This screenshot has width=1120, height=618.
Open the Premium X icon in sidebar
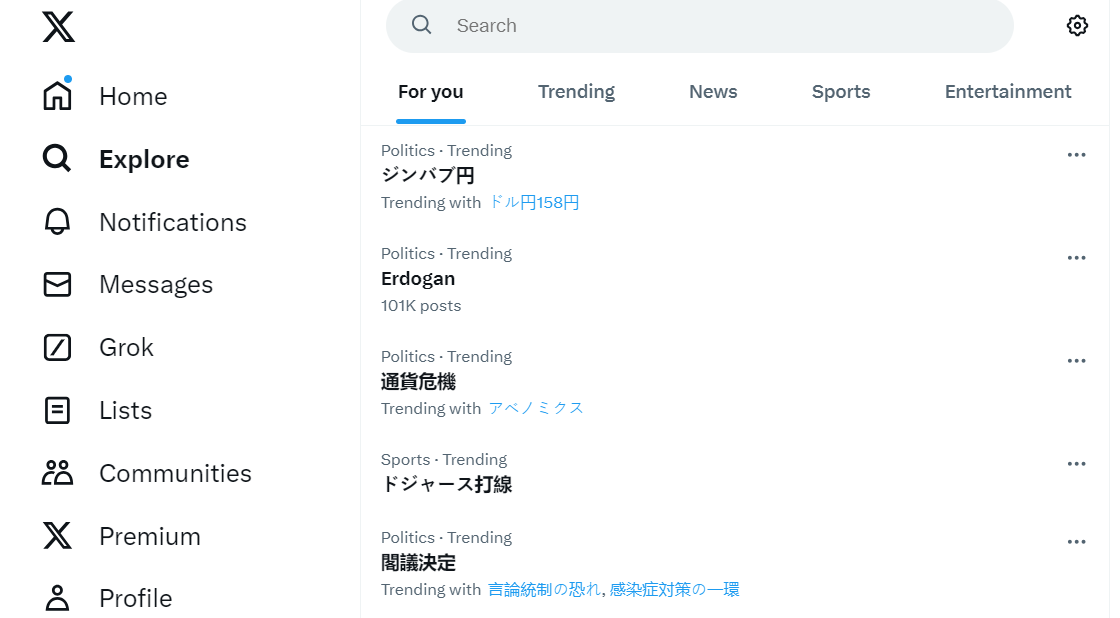click(x=58, y=536)
